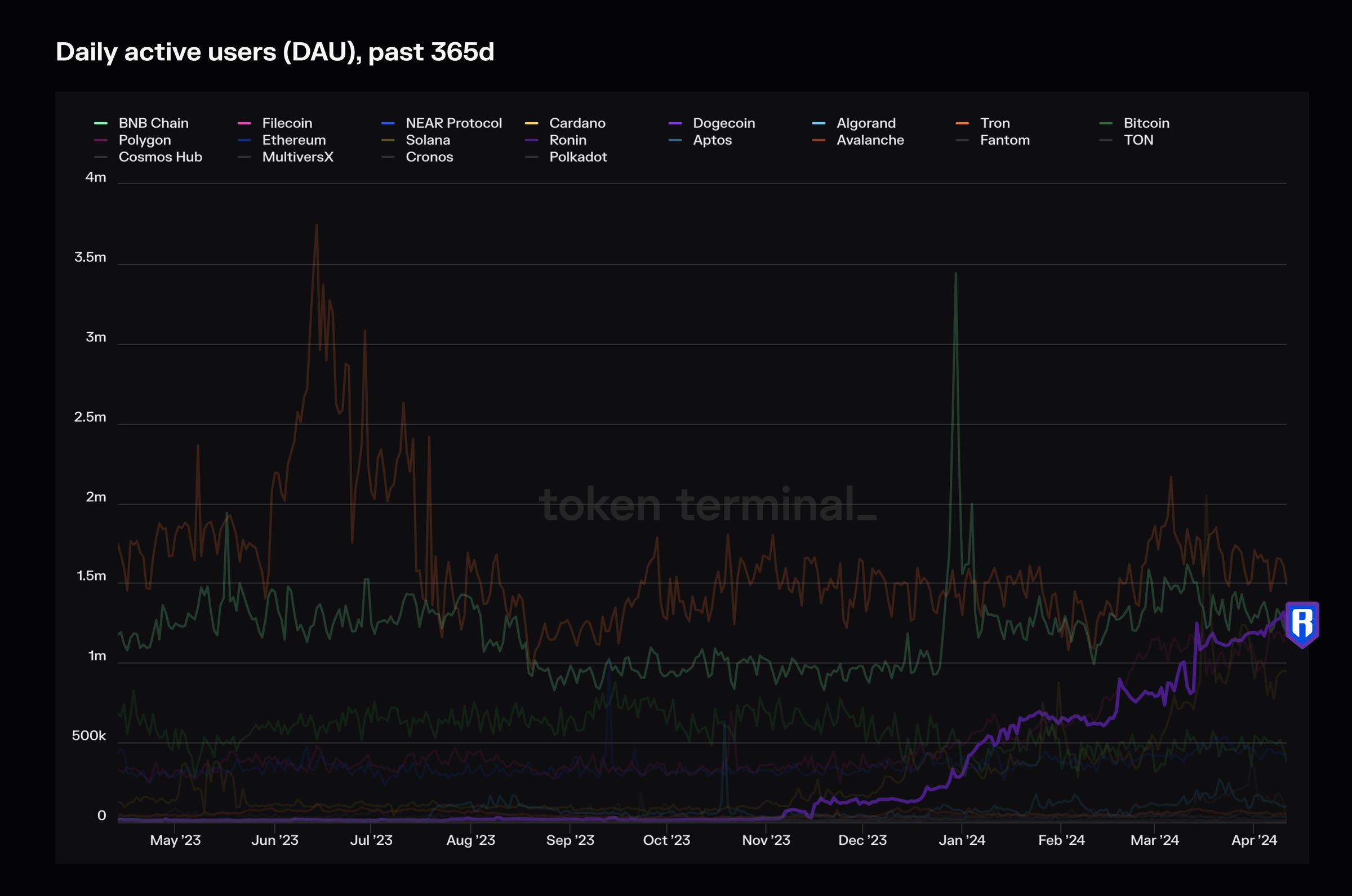Screen dimensions: 1352x896
Task: Toggle Bitcoin series in legend
Action: [x=1146, y=123]
